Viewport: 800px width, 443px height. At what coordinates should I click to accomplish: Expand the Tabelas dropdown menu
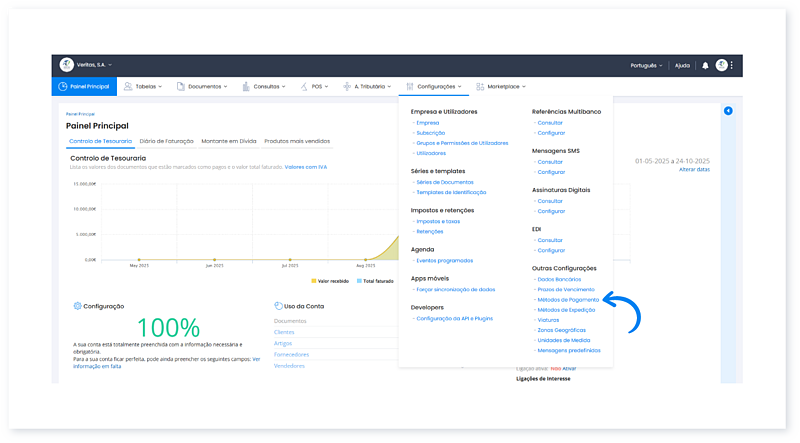(x=146, y=87)
